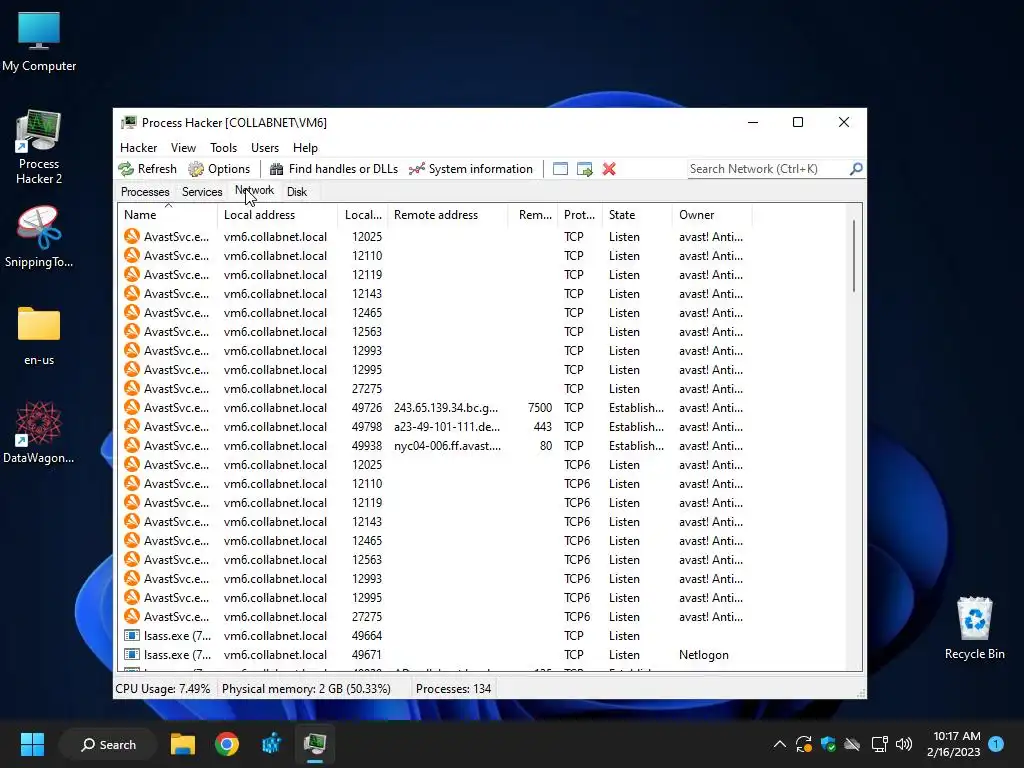Click Windows Security shield tray icon
The width and height of the screenshot is (1024, 768).
(x=828, y=744)
